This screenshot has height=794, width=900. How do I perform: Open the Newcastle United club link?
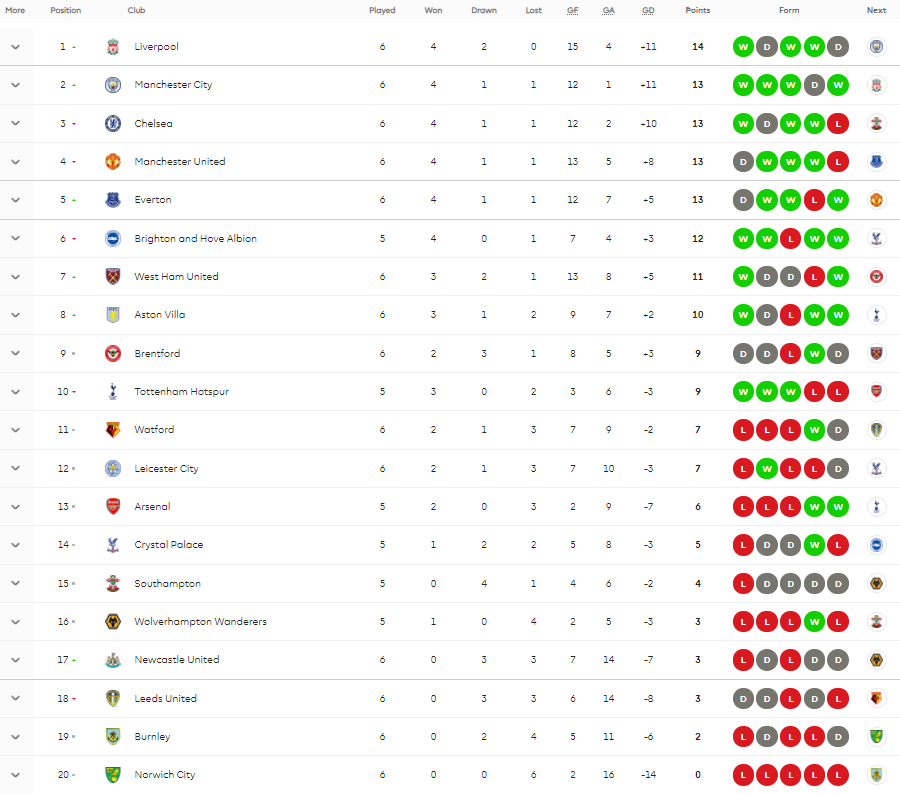coord(176,660)
